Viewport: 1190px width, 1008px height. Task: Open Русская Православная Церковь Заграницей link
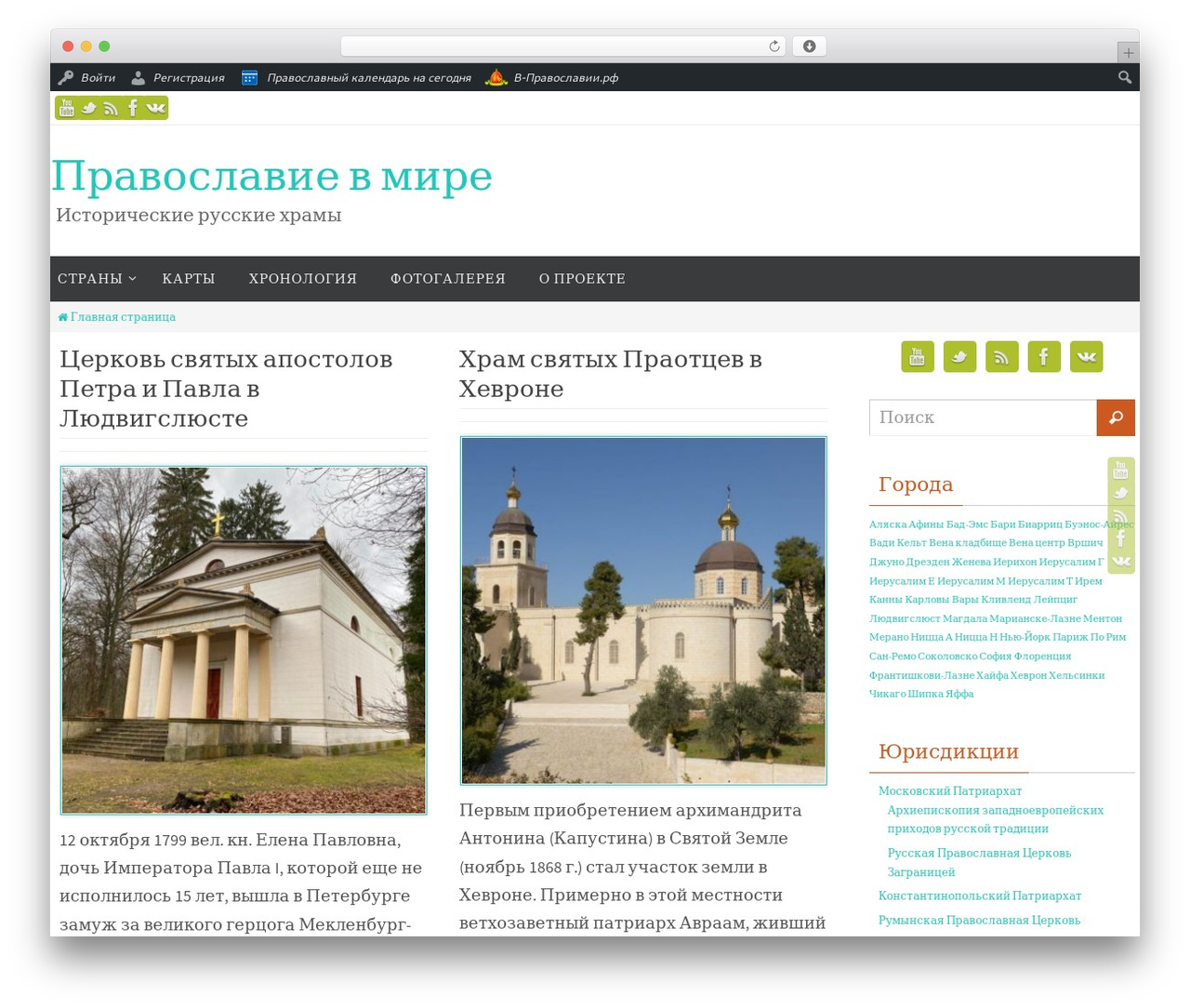(x=979, y=862)
